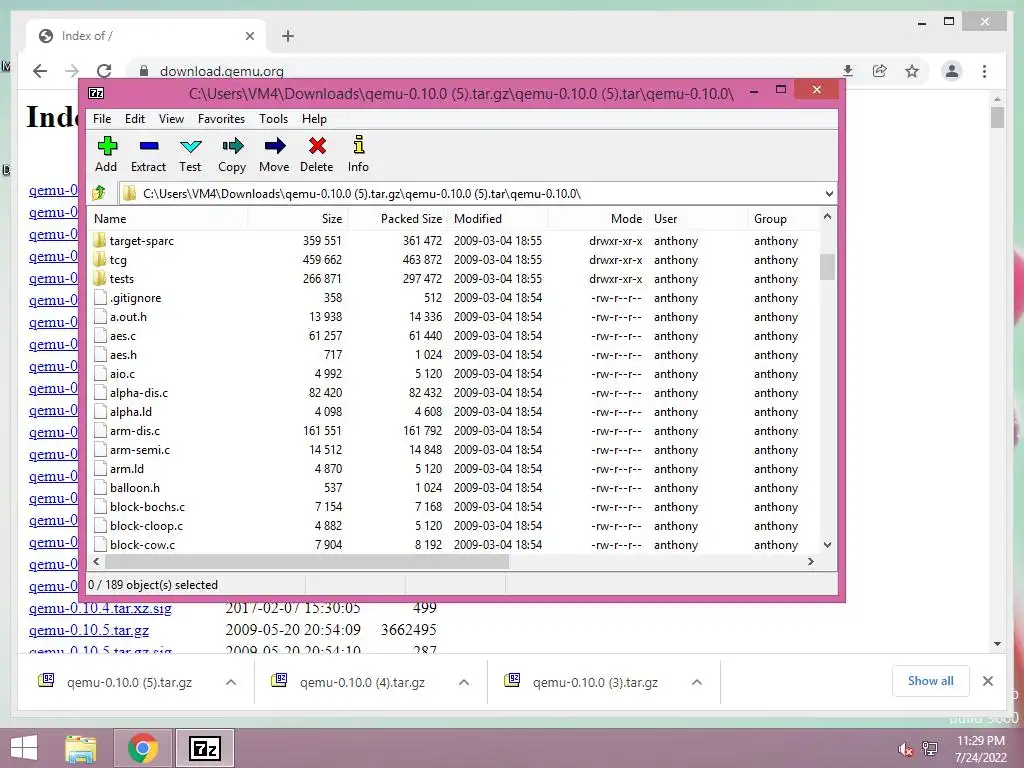
Task: Click the 7-Zip horizontal scrollbar thumb
Action: pyautogui.click(x=307, y=562)
